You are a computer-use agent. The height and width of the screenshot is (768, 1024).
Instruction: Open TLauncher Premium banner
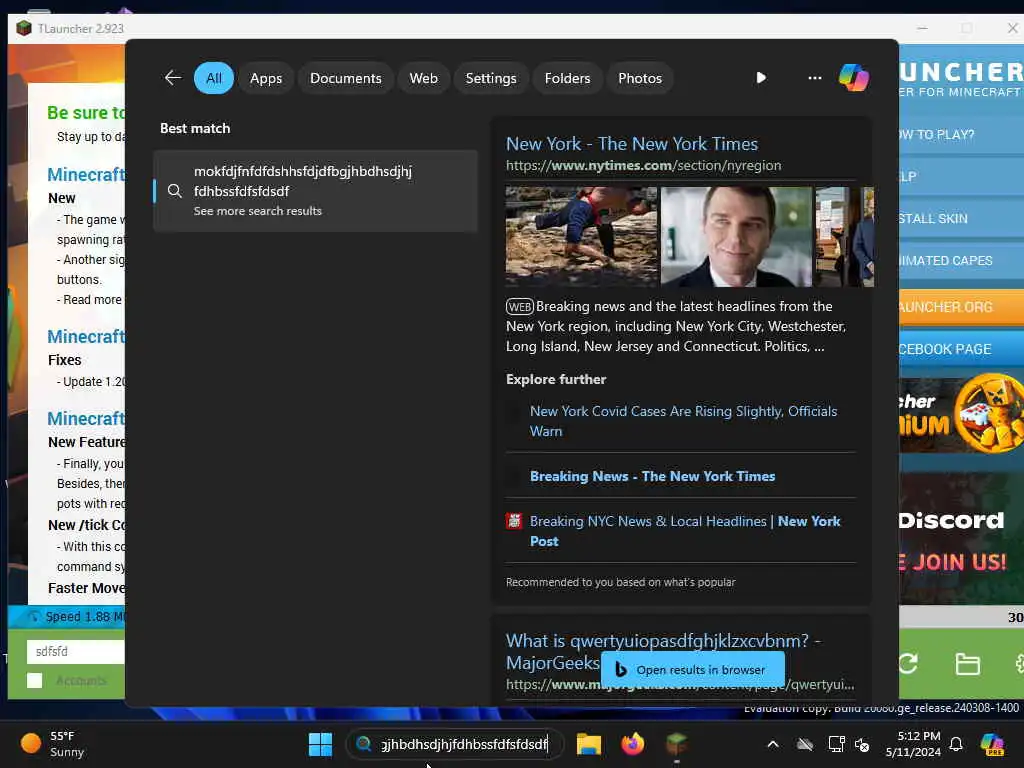coord(961,413)
